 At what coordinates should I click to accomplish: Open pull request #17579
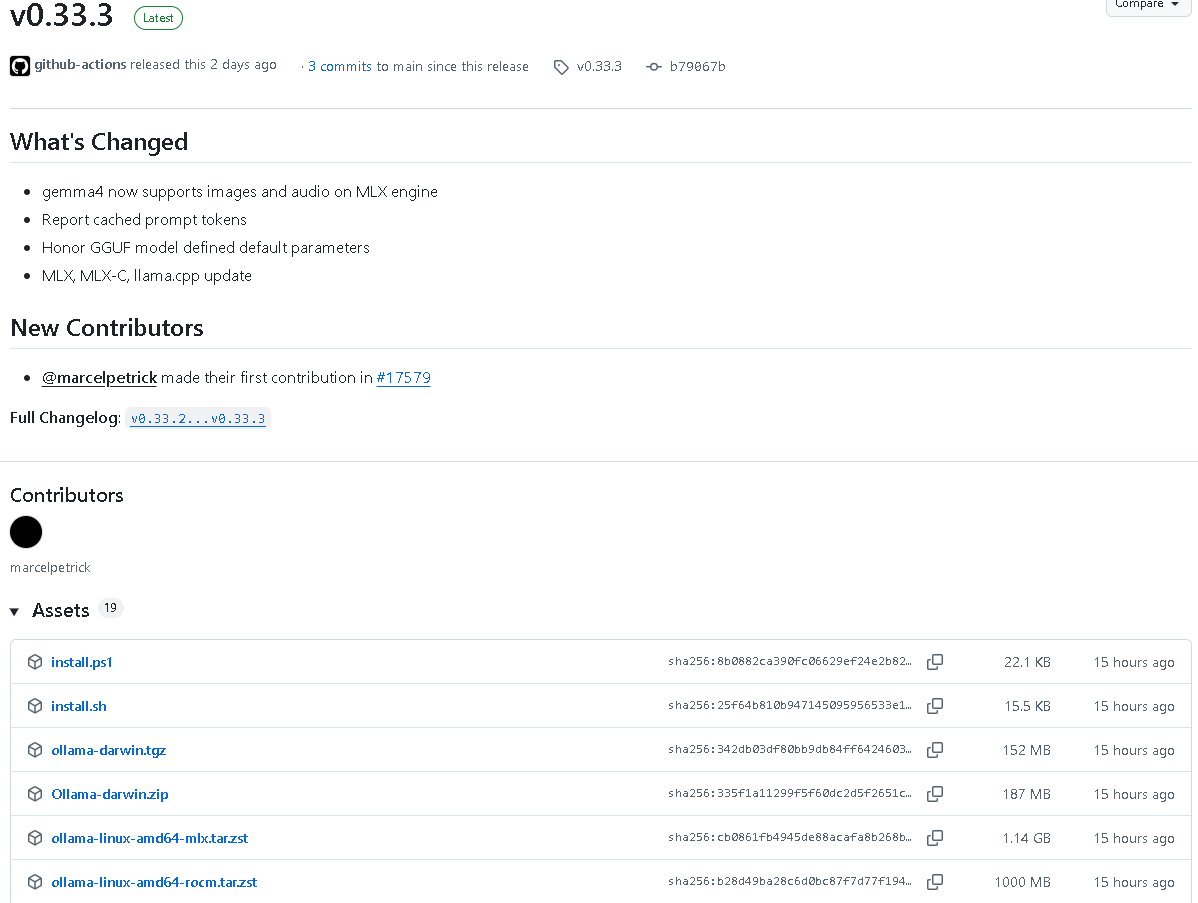[x=403, y=377]
